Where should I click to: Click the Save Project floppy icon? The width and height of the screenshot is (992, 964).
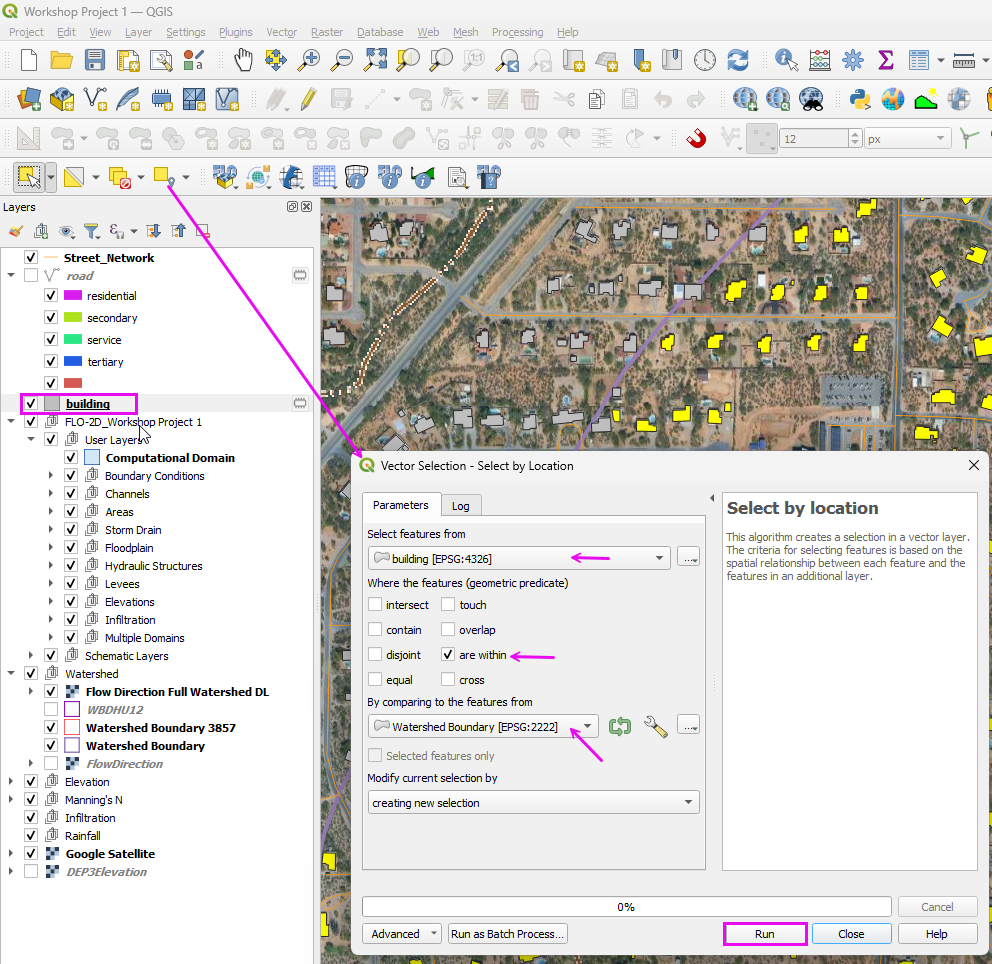coord(95,60)
